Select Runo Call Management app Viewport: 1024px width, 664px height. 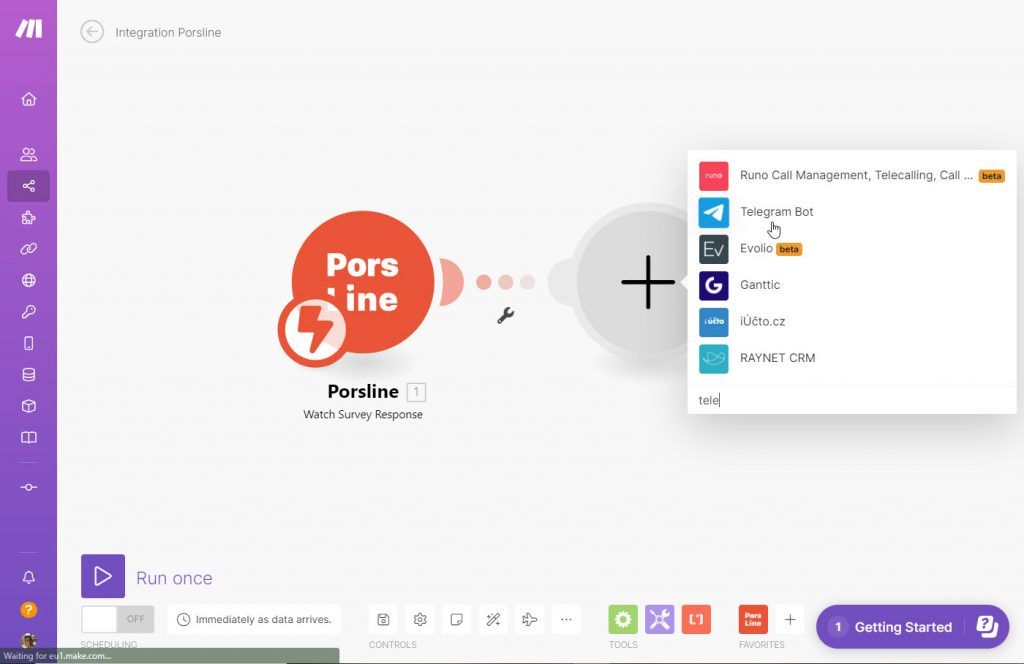852,176
